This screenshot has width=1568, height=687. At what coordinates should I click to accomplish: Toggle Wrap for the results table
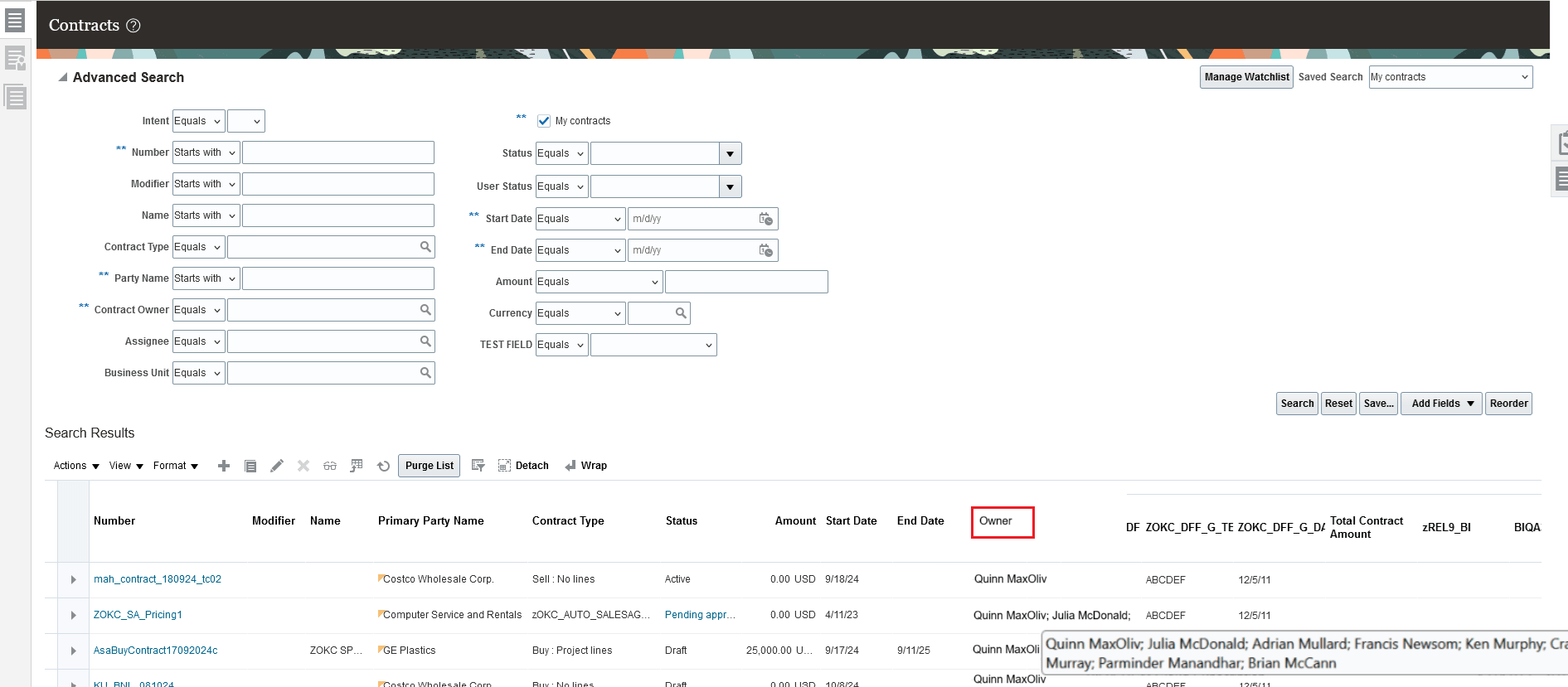585,466
